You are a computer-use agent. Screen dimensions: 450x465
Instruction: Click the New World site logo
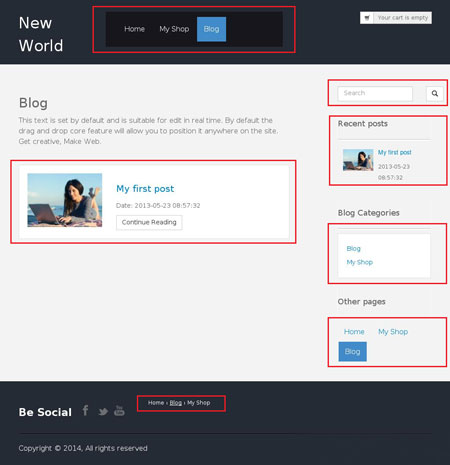[41, 34]
